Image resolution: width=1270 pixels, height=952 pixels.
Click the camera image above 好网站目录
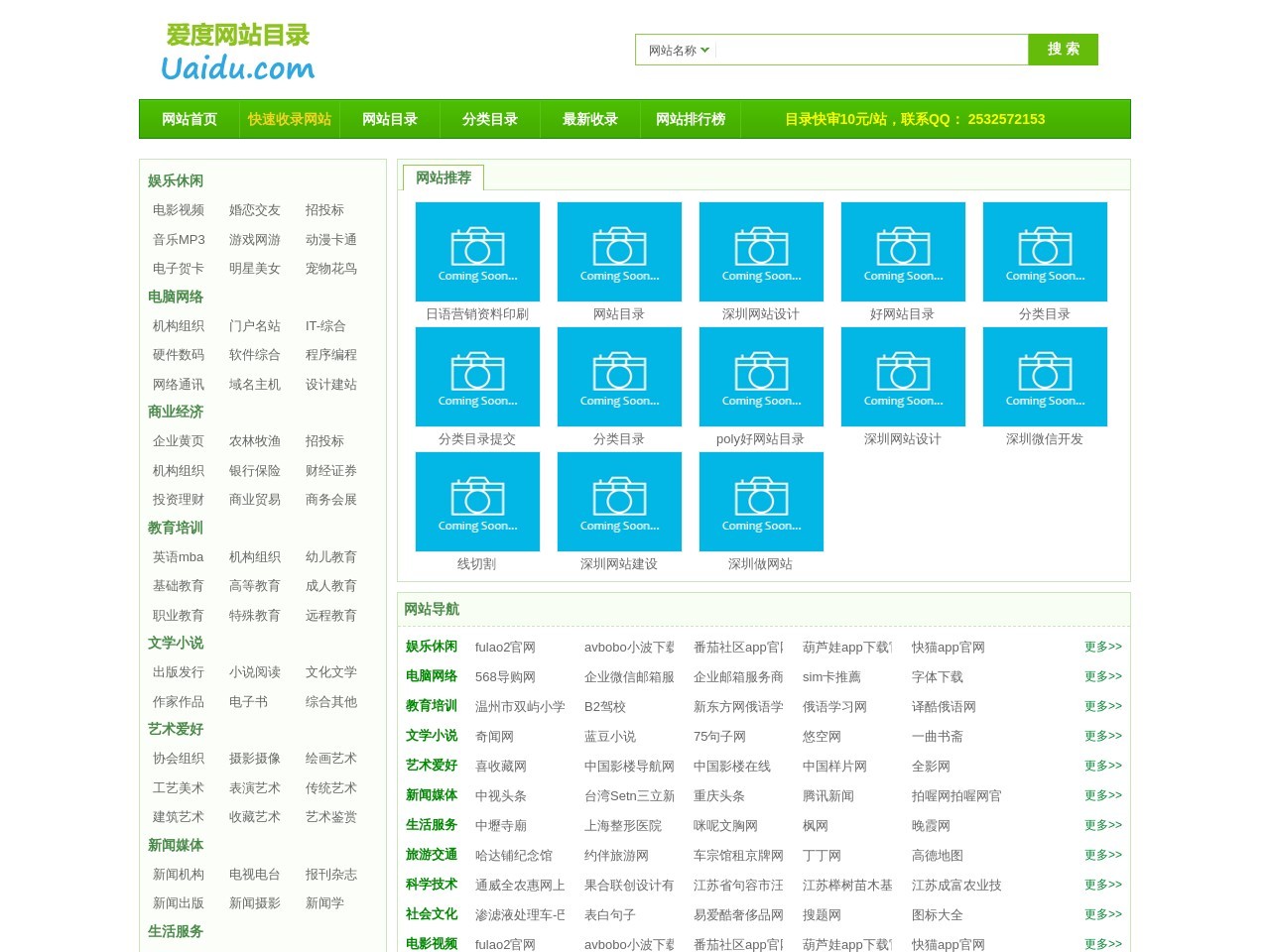tap(903, 252)
